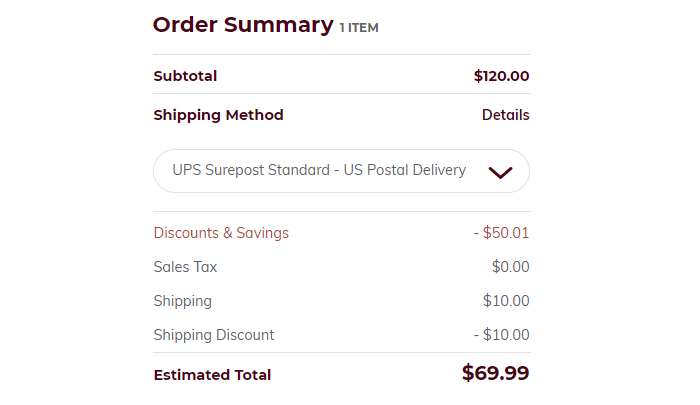700x405 pixels.
Task: Click the $120.00 subtotal amount
Action: coord(501,76)
